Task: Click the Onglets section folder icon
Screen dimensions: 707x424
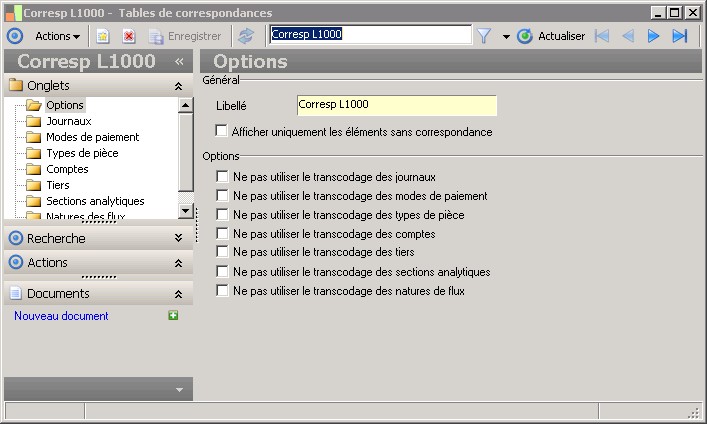Action: click(x=16, y=85)
